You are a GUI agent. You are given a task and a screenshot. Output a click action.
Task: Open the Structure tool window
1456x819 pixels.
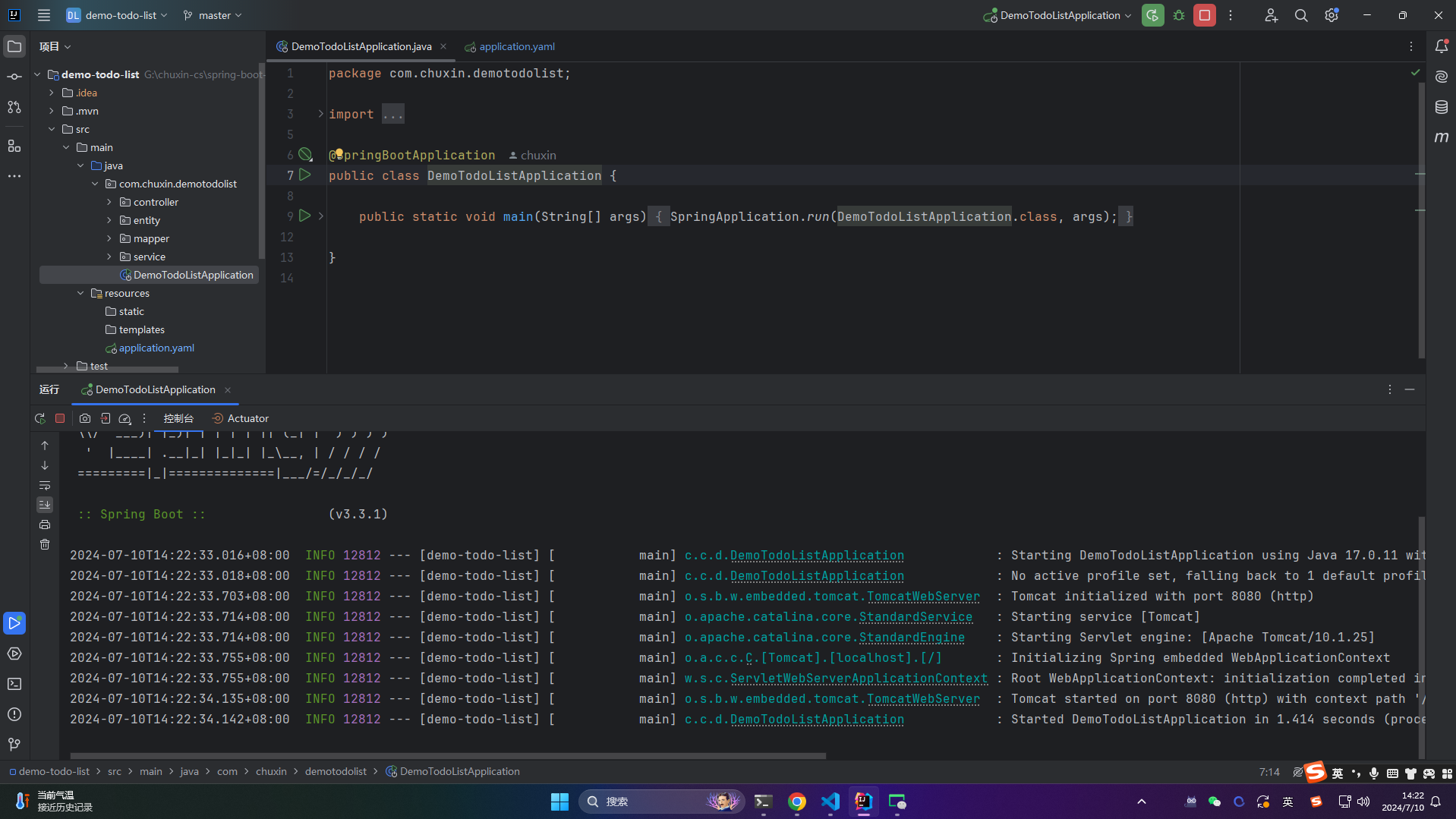click(14, 146)
